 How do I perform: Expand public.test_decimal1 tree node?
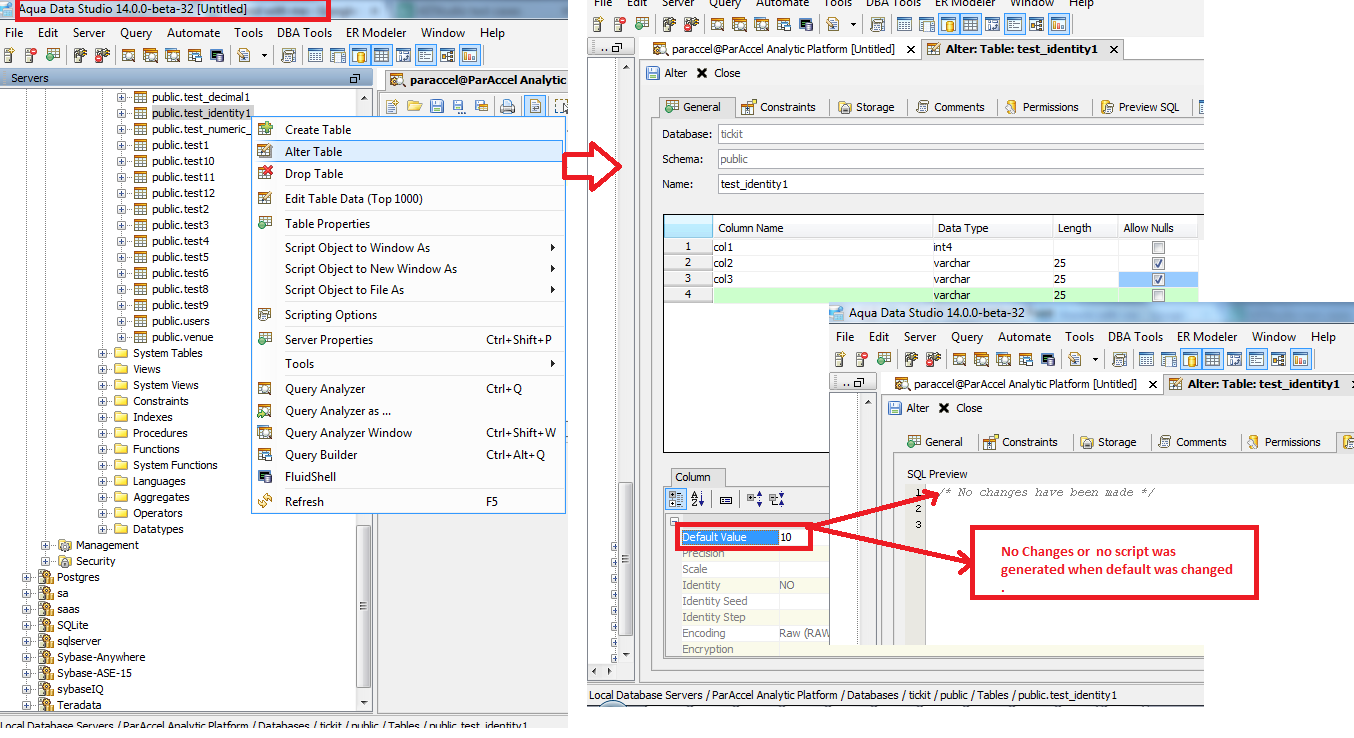122,97
